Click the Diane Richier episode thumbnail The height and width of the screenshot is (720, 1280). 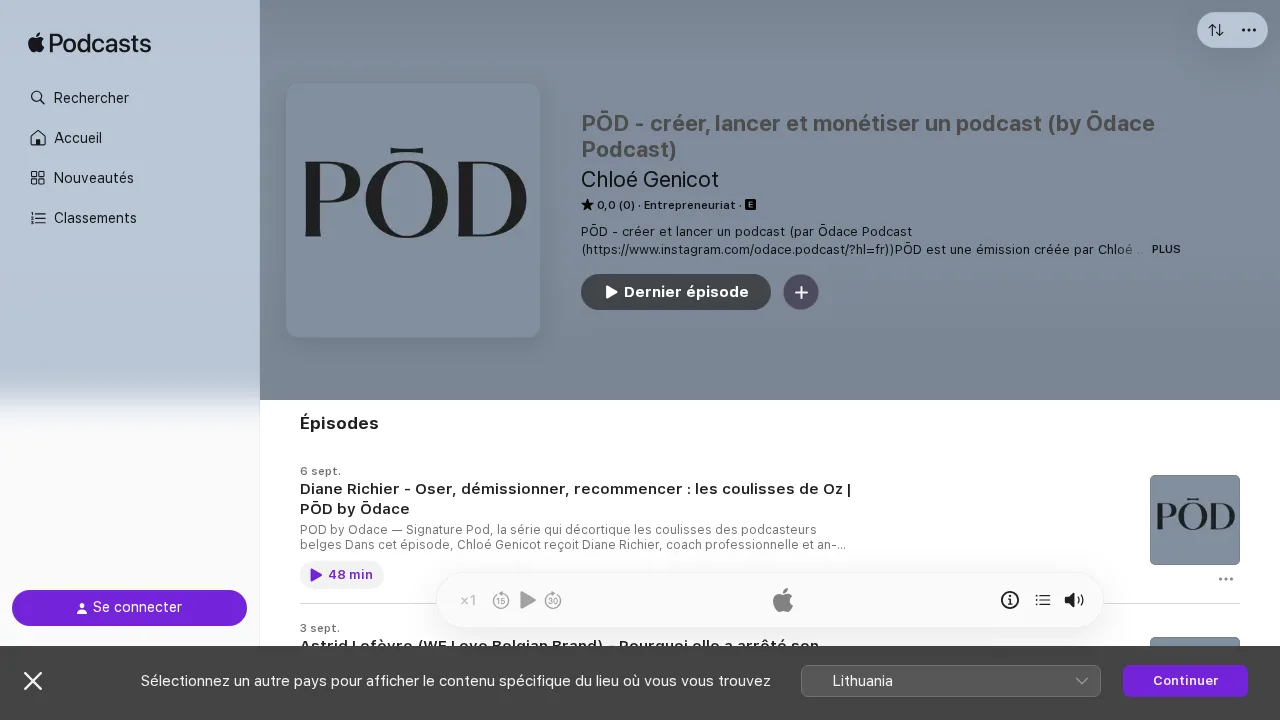click(1195, 520)
